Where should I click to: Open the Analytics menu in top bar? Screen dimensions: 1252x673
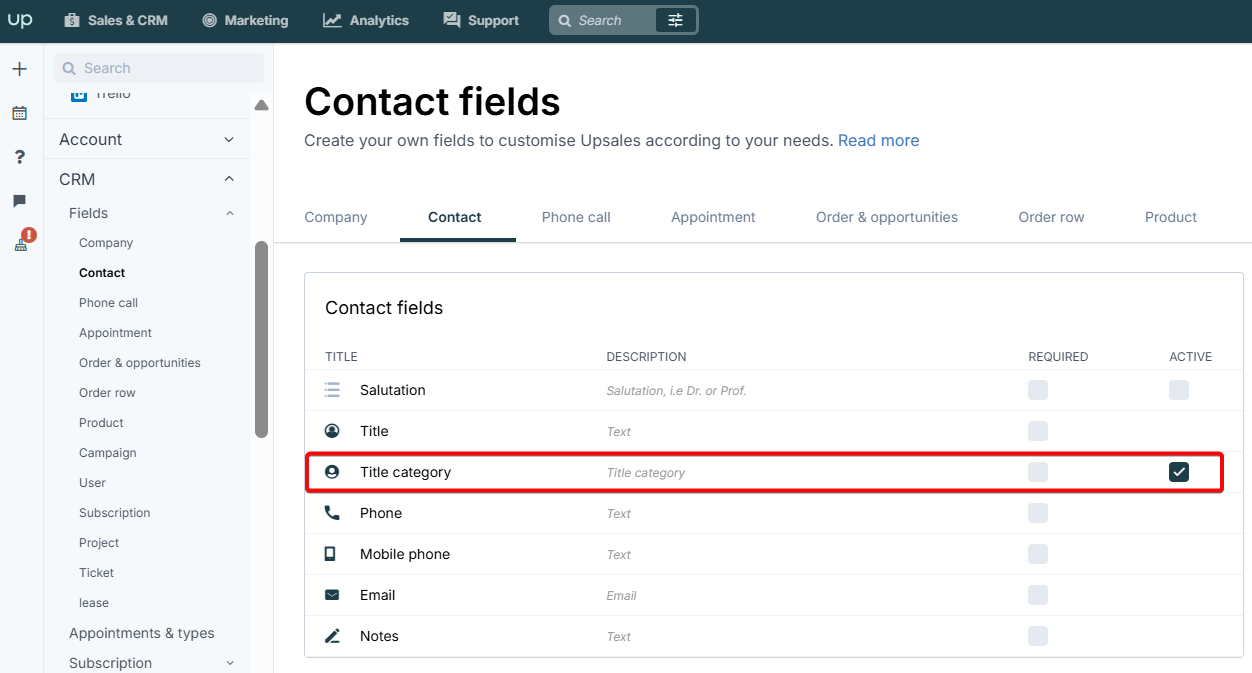click(x=366, y=20)
